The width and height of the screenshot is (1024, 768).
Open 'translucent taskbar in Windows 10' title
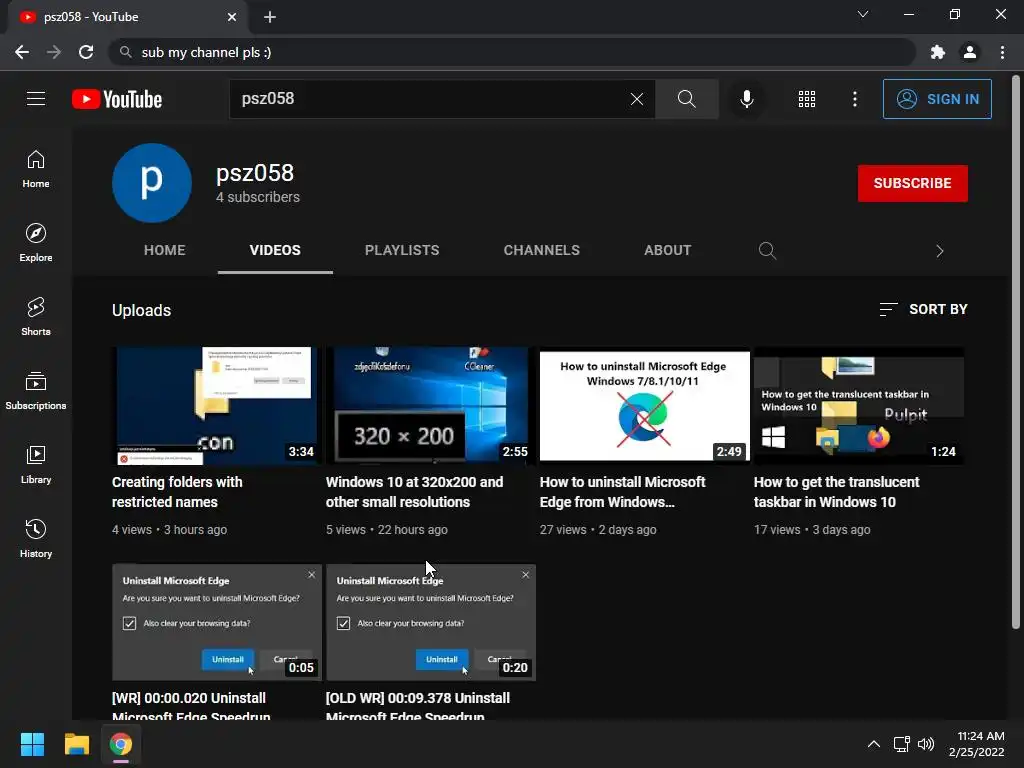pyautogui.click(x=837, y=492)
